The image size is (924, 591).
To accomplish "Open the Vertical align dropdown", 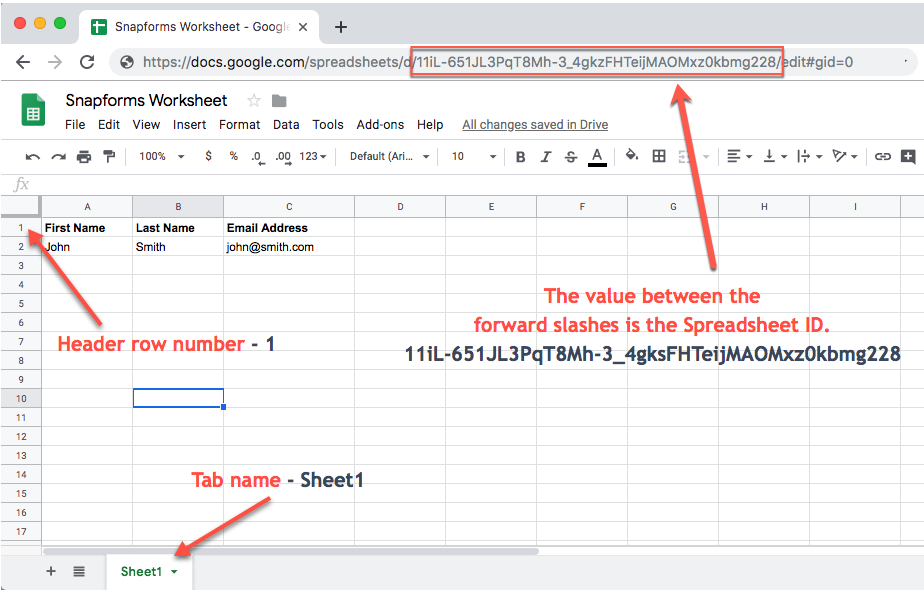I will (x=775, y=157).
